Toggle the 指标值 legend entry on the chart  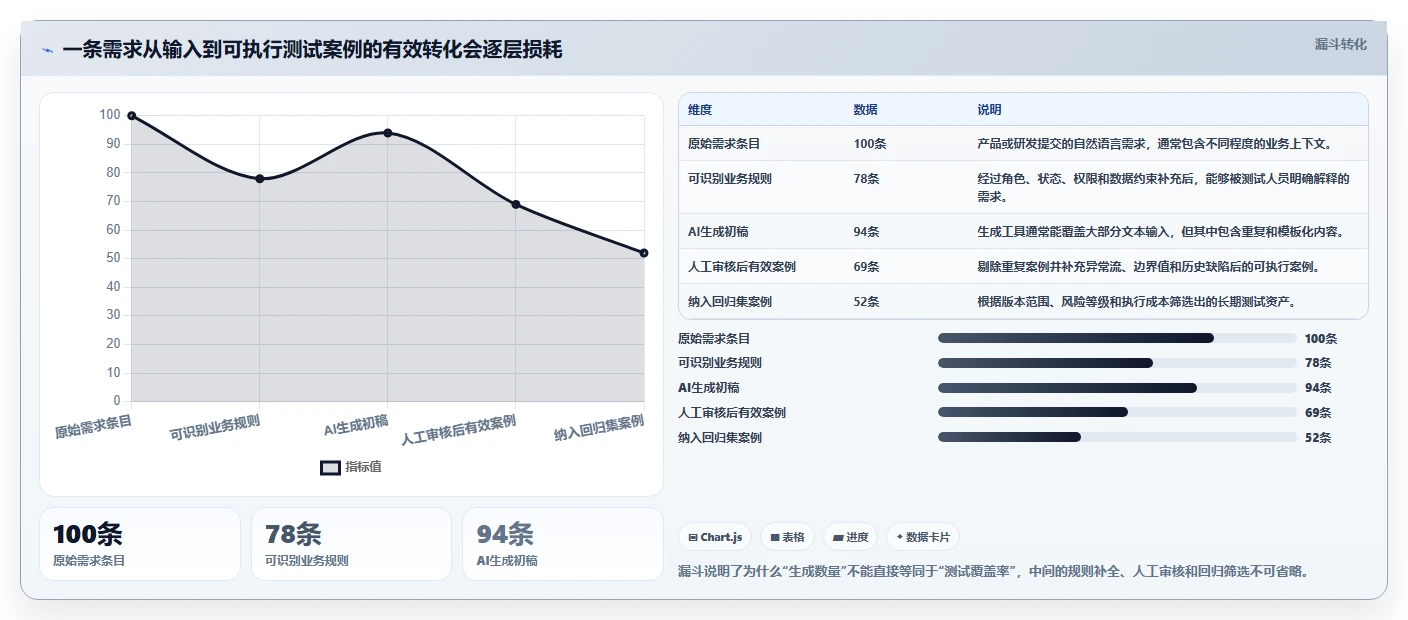[x=351, y=467]
